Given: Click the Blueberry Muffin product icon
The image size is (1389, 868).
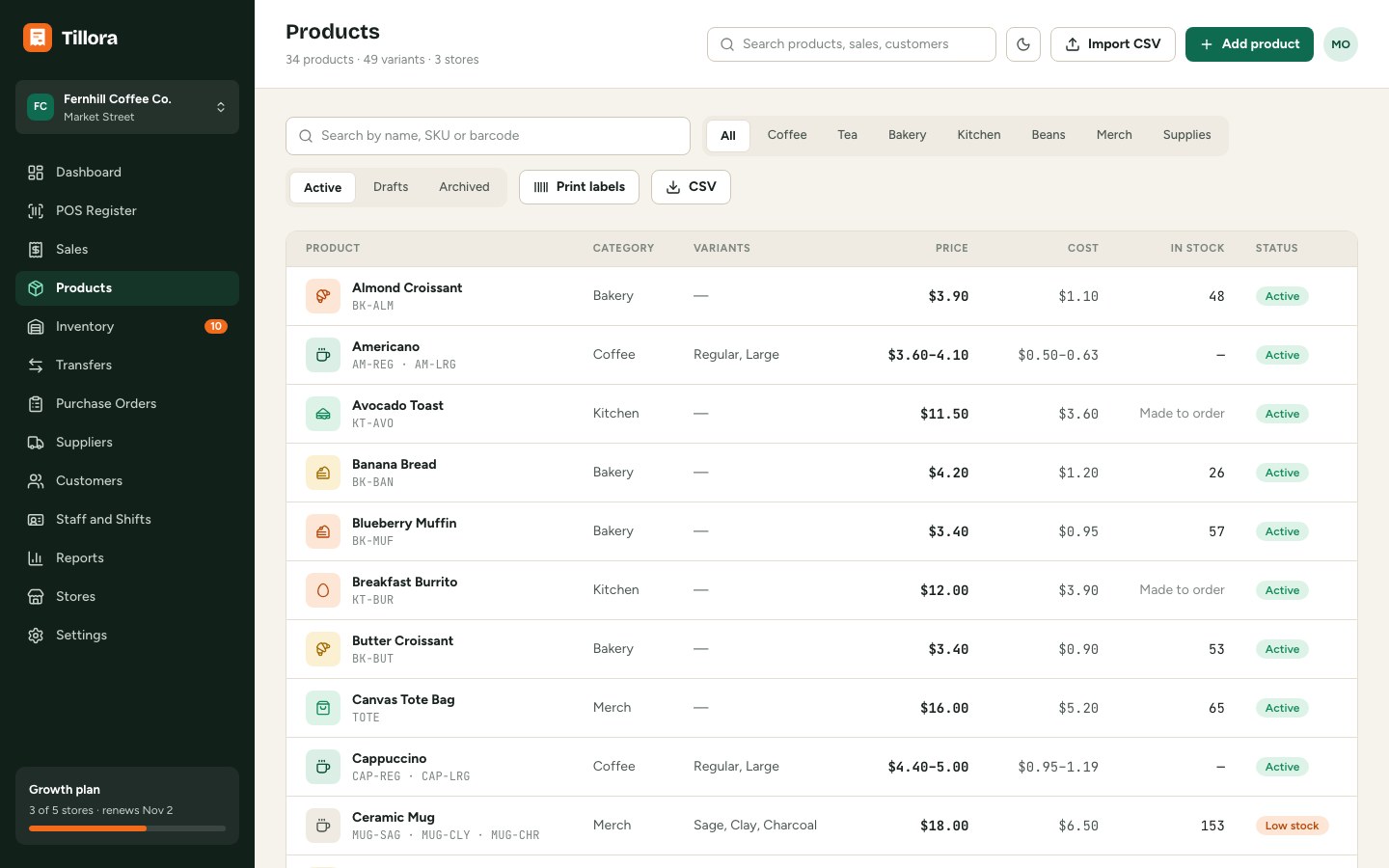Looking at the screenshot, I should (x=323, y=531).
